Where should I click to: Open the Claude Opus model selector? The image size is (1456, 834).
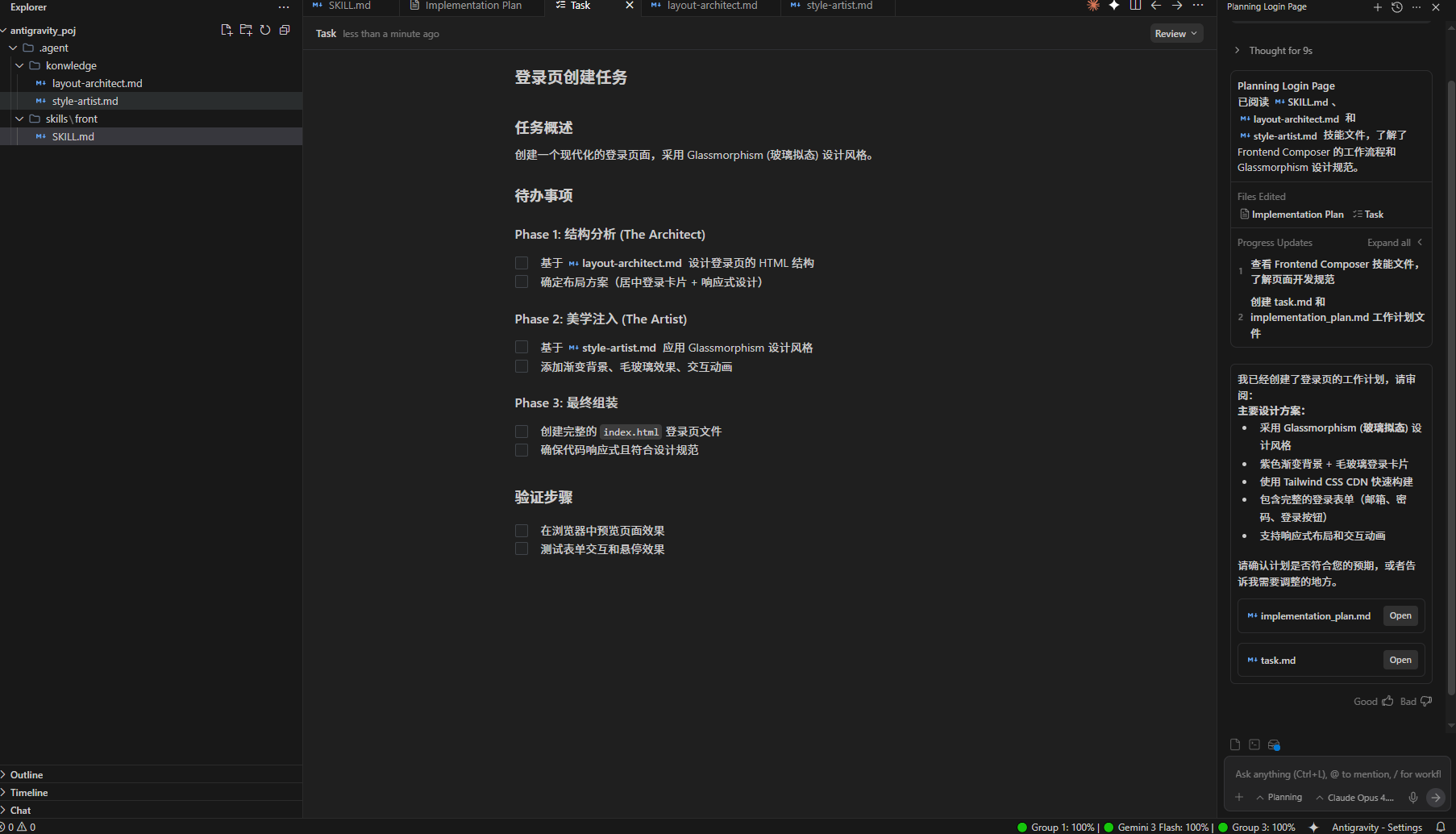tap(1355, 798)
